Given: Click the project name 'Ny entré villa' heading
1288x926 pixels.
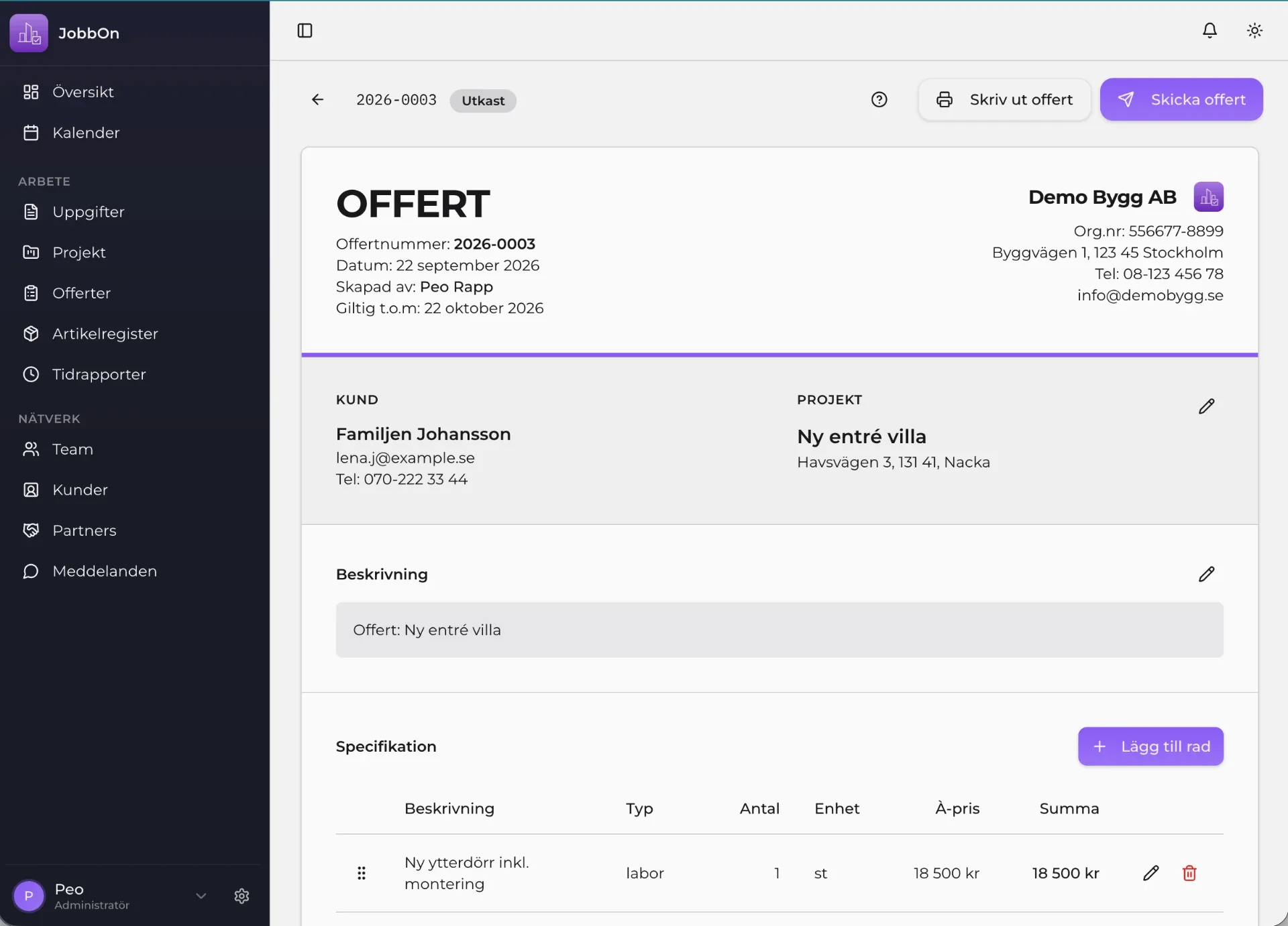Looking at the screenshot, I should click(861, 437).
